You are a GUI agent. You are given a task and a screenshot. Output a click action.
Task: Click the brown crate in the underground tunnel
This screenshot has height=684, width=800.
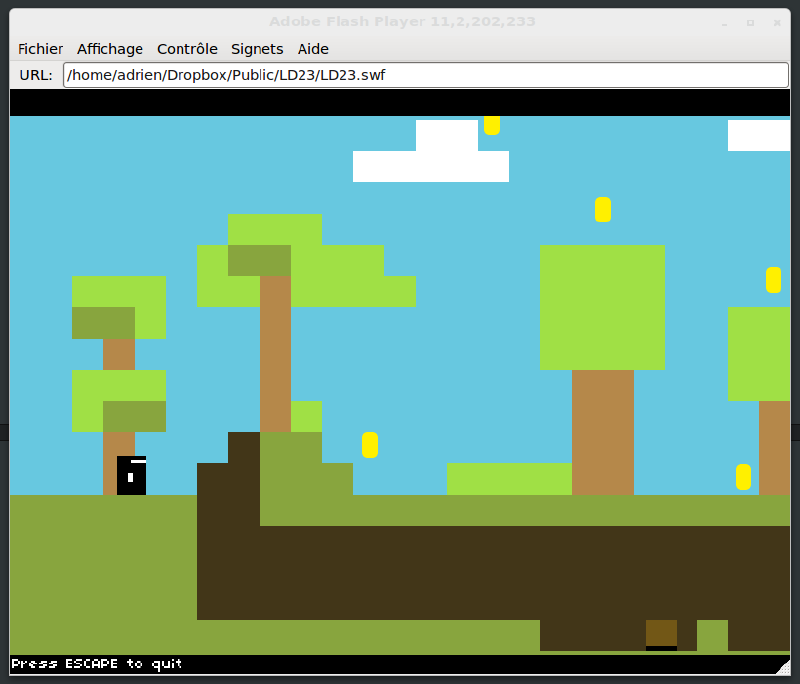click(x=661, y=633)
